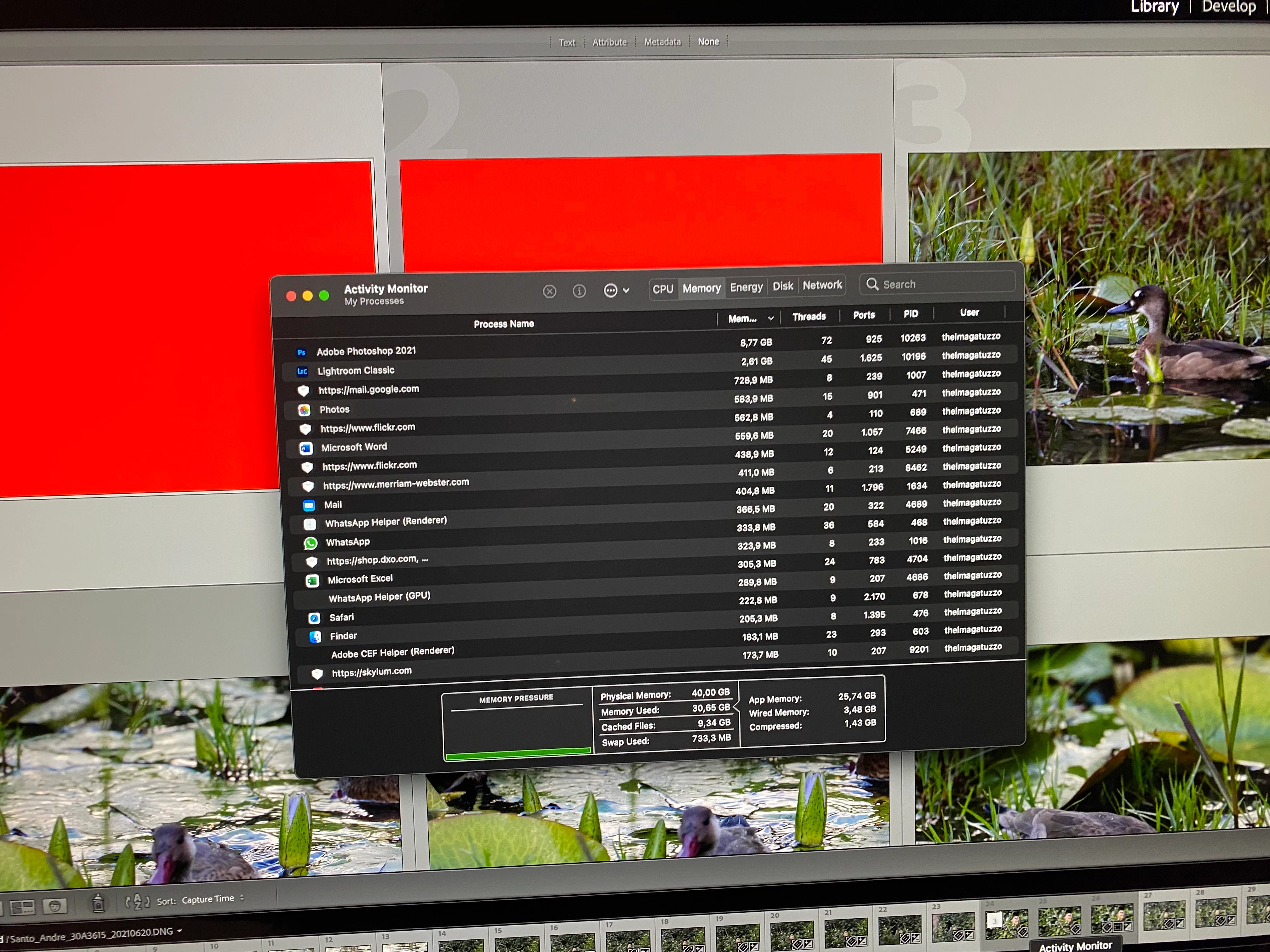This screenshot has height=952, width=1270.
Task: Toggle the A-Z sort direction icon
Action: (x=138, y=902)
